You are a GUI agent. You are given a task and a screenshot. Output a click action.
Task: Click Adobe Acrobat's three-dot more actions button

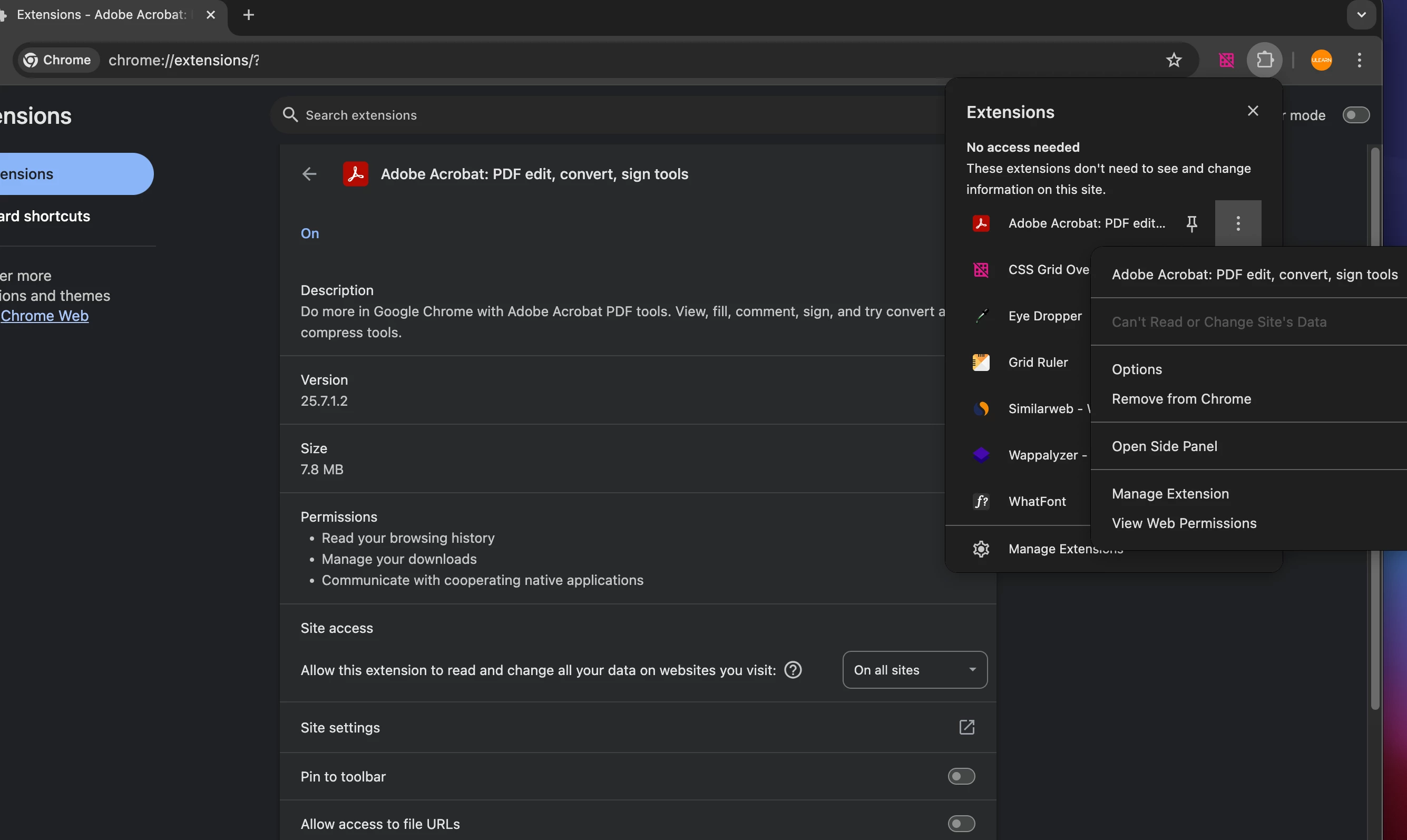1238,223
